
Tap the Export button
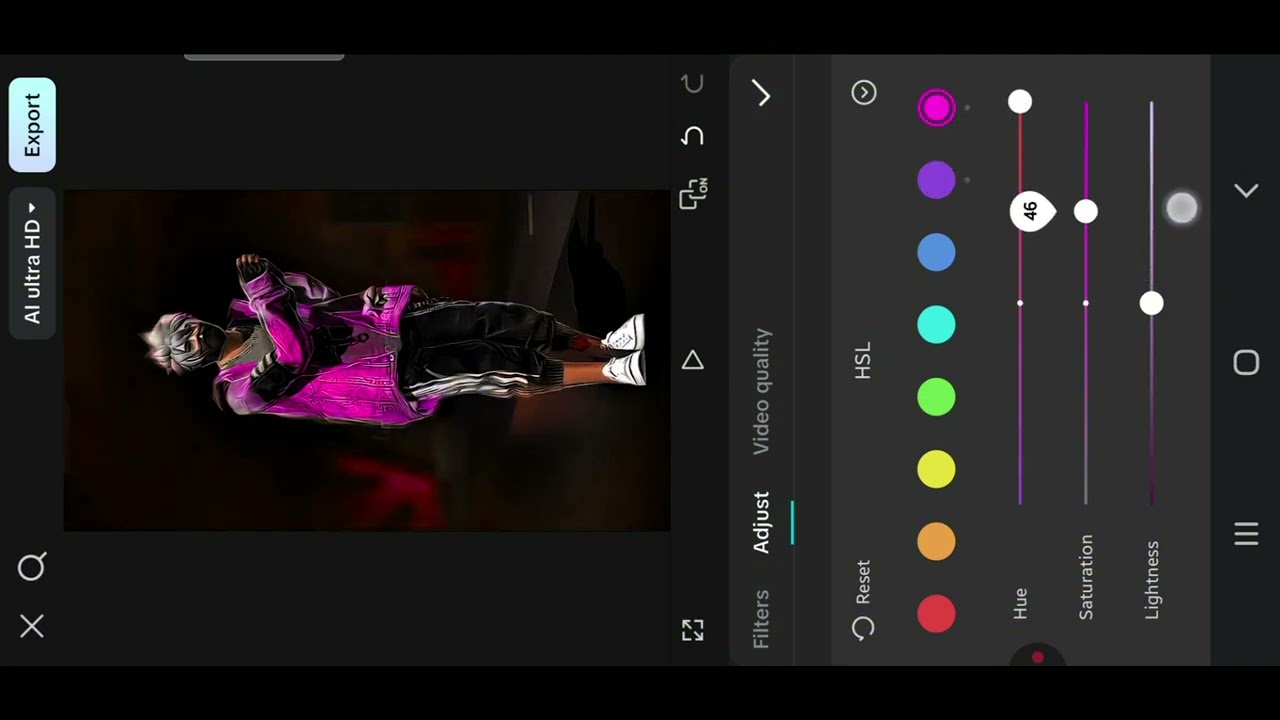pos(32,125)
